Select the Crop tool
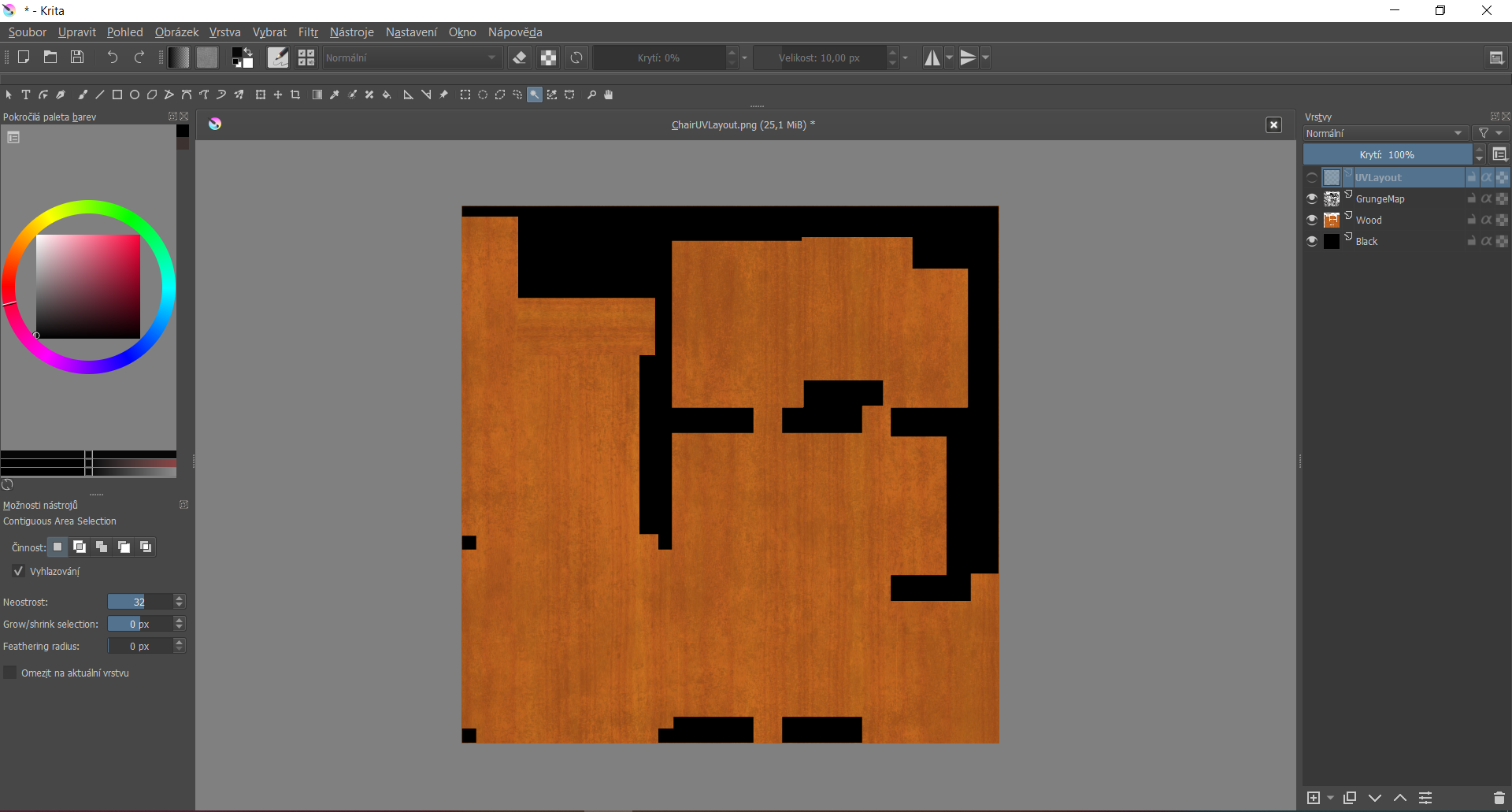Viewport: 1512px width, 812px height. pos(295,95)
